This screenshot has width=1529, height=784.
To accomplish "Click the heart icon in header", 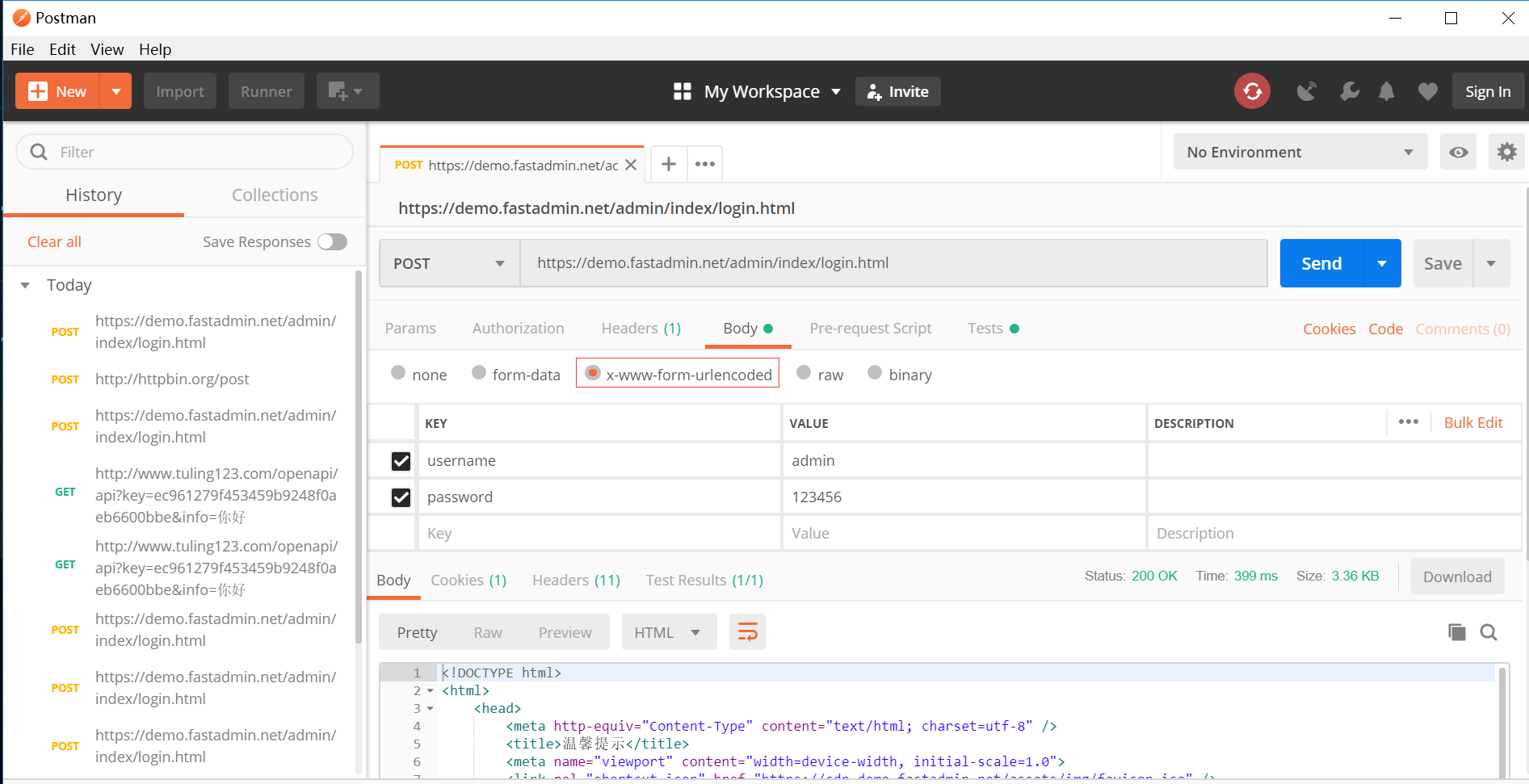I will coord(1427,91).
